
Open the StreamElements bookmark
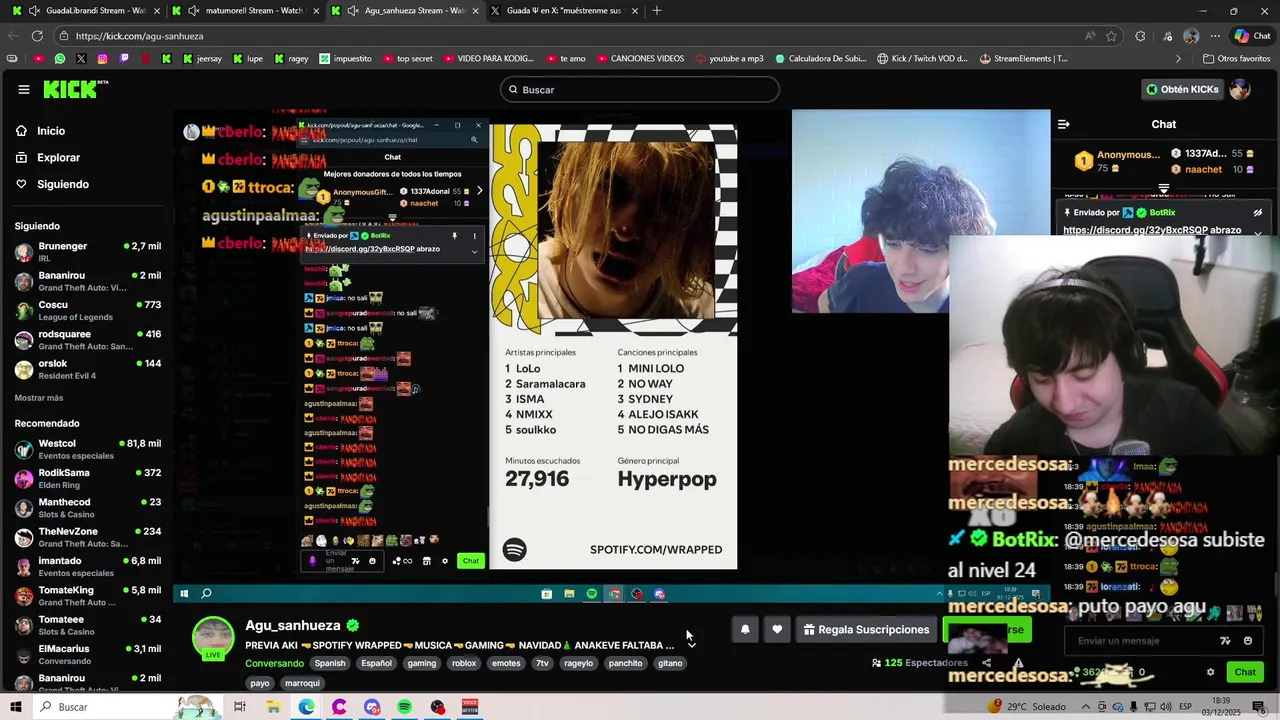1024,59
